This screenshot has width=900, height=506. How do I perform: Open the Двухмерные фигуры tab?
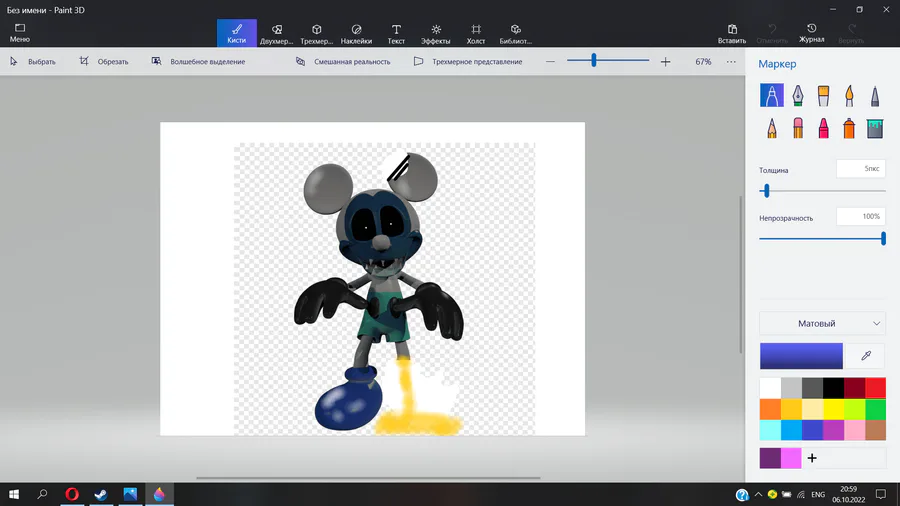(277, 33)
